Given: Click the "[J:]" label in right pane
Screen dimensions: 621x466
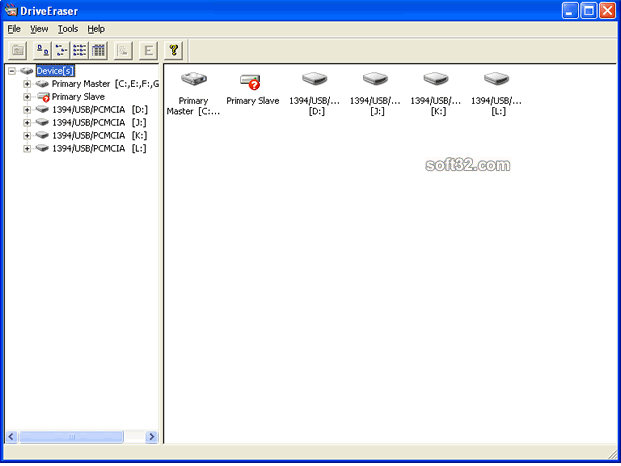Looking at the screenshot, I should pos(377,112).
